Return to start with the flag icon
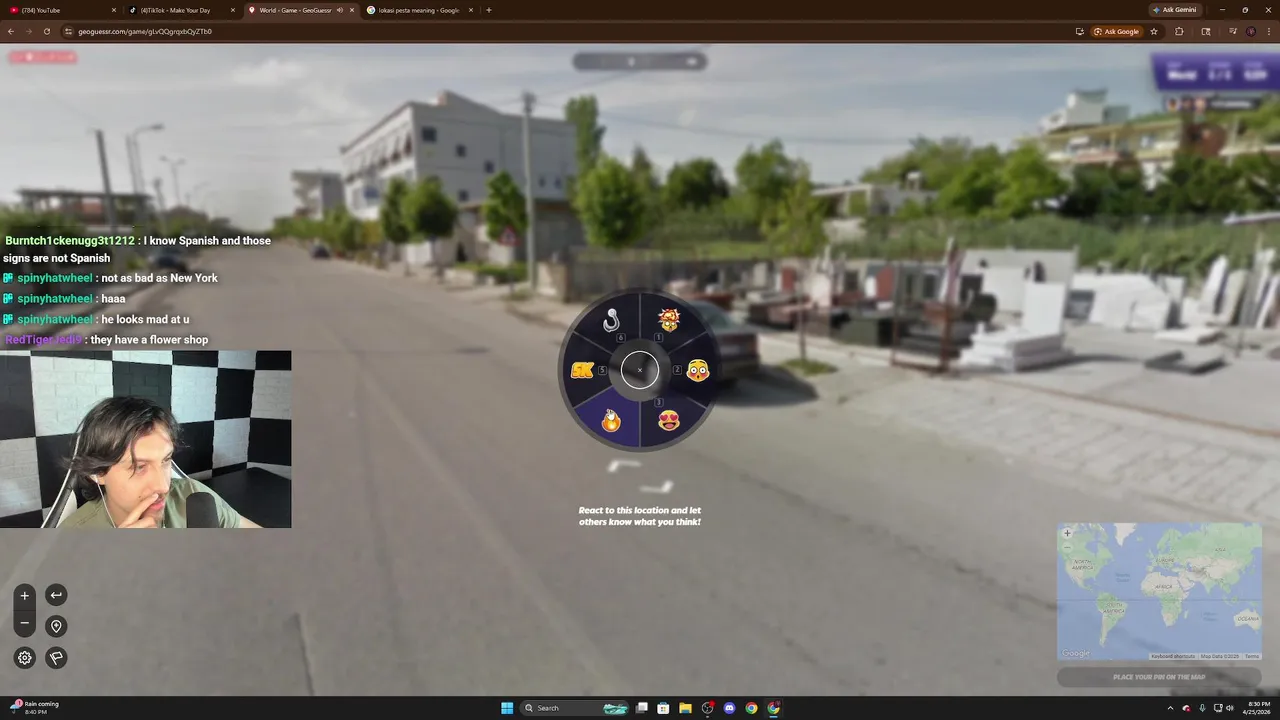The height and width of the screenshot is (720, 1280). click(56, 657)
